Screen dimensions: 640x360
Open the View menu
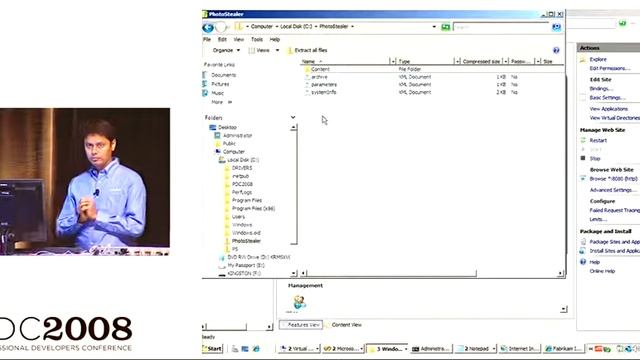pos(239,40)
